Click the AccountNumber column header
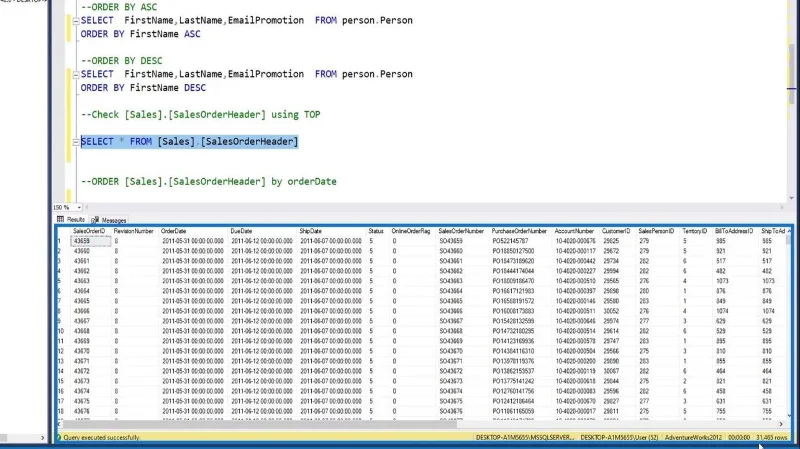800x449 pixels. click(574, 231)
